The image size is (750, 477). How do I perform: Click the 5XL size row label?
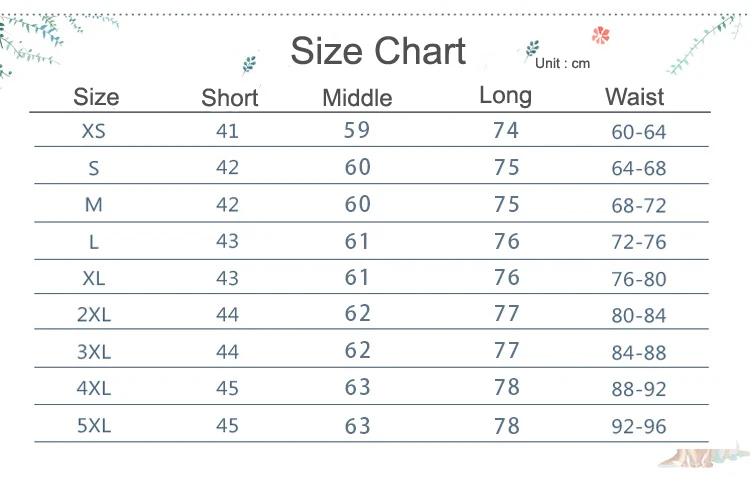pos(93,425)
